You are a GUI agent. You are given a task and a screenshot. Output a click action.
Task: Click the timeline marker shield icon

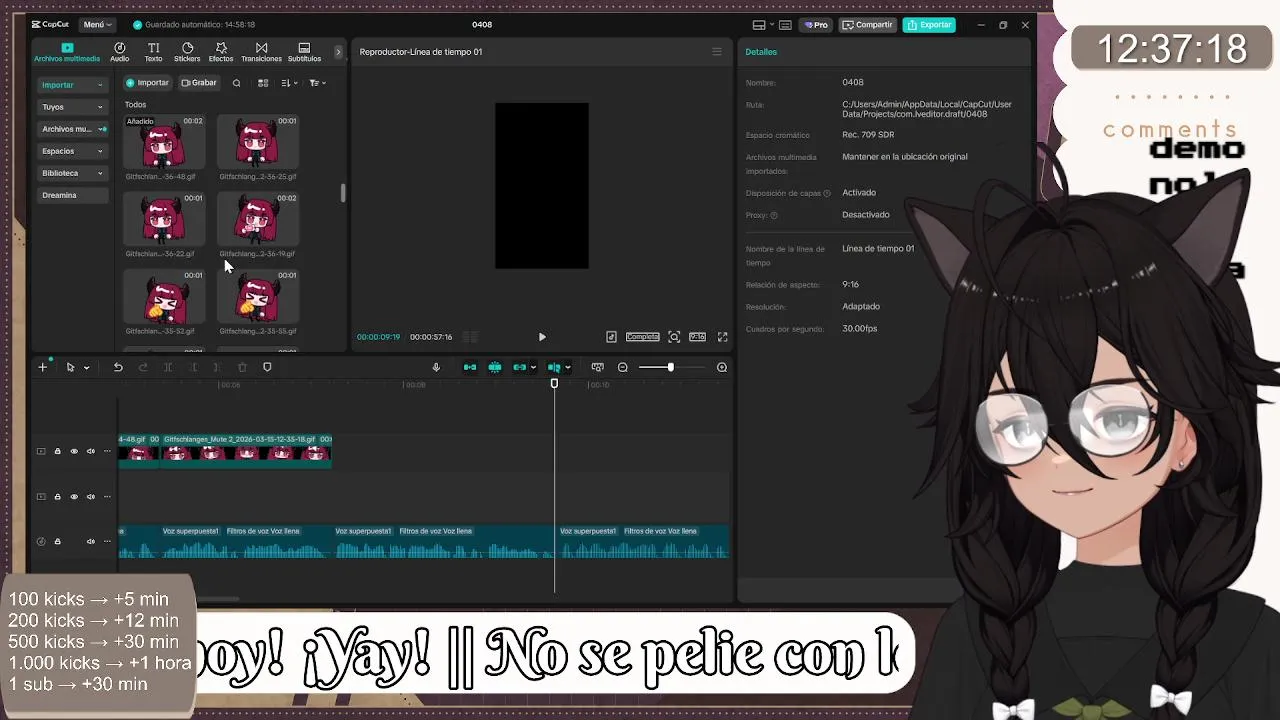267,367
